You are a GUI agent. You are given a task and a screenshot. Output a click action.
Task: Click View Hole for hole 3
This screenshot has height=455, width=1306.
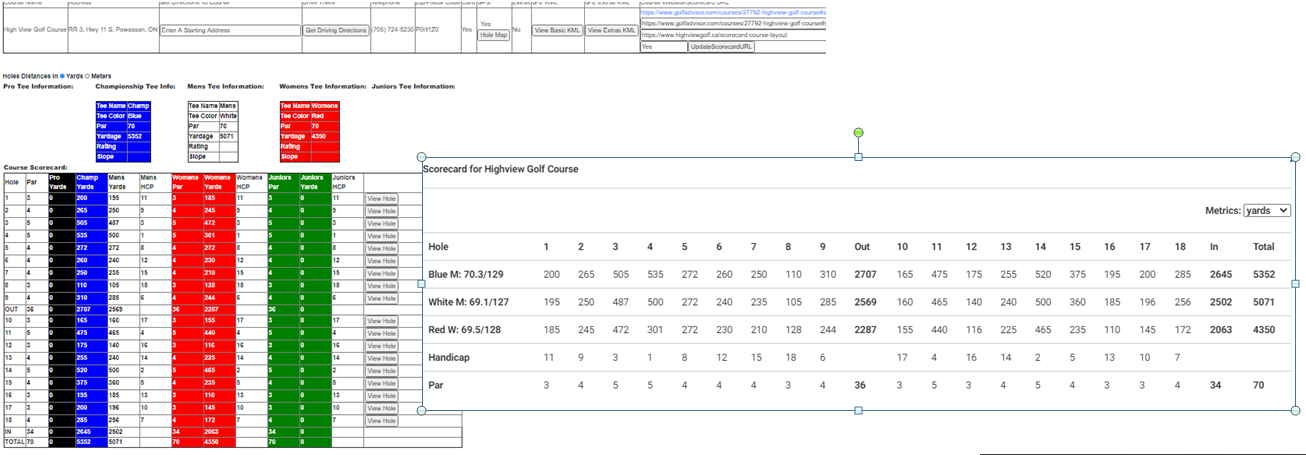coord(382,223)
